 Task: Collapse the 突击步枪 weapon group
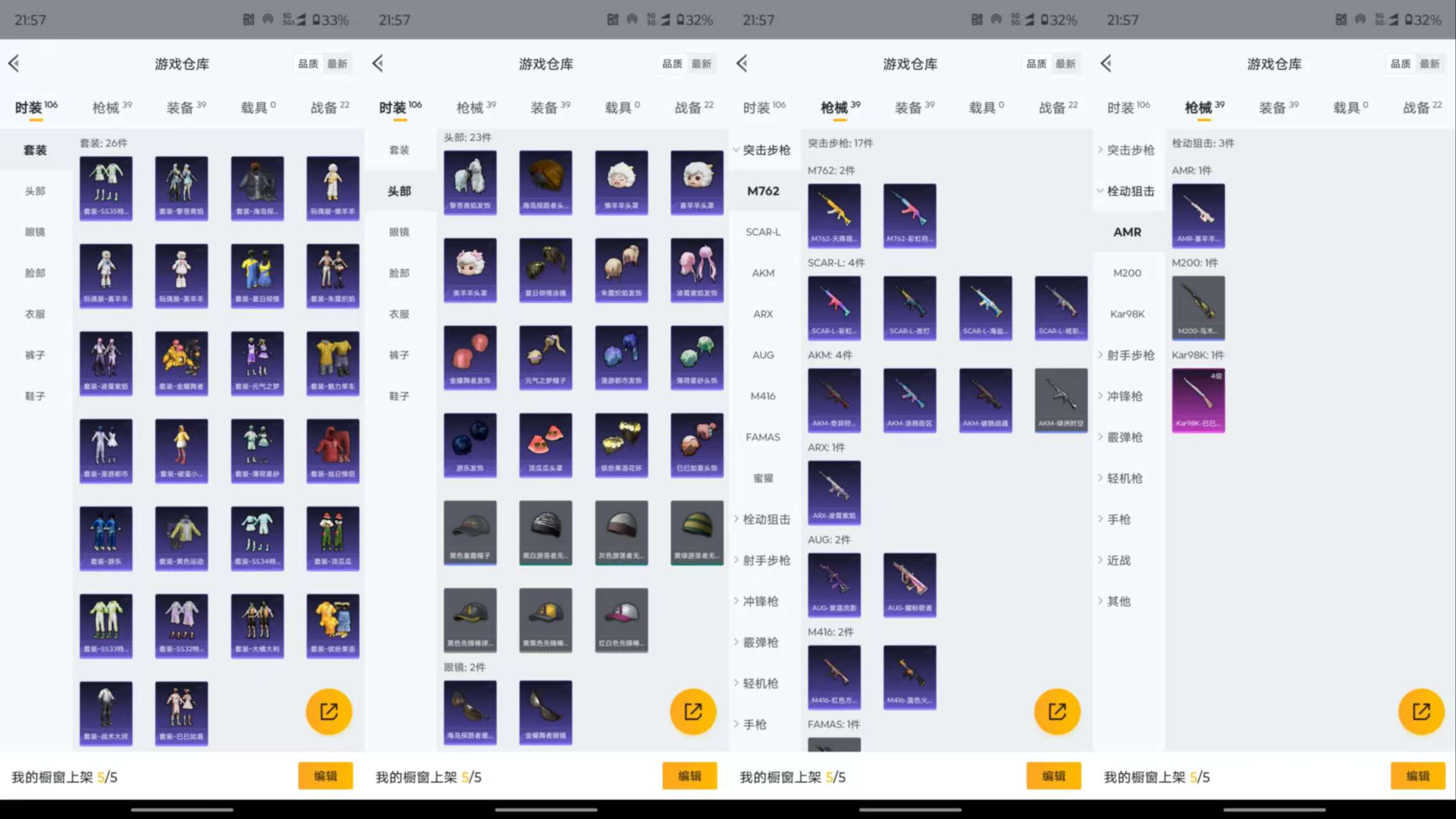coord(764,150)
